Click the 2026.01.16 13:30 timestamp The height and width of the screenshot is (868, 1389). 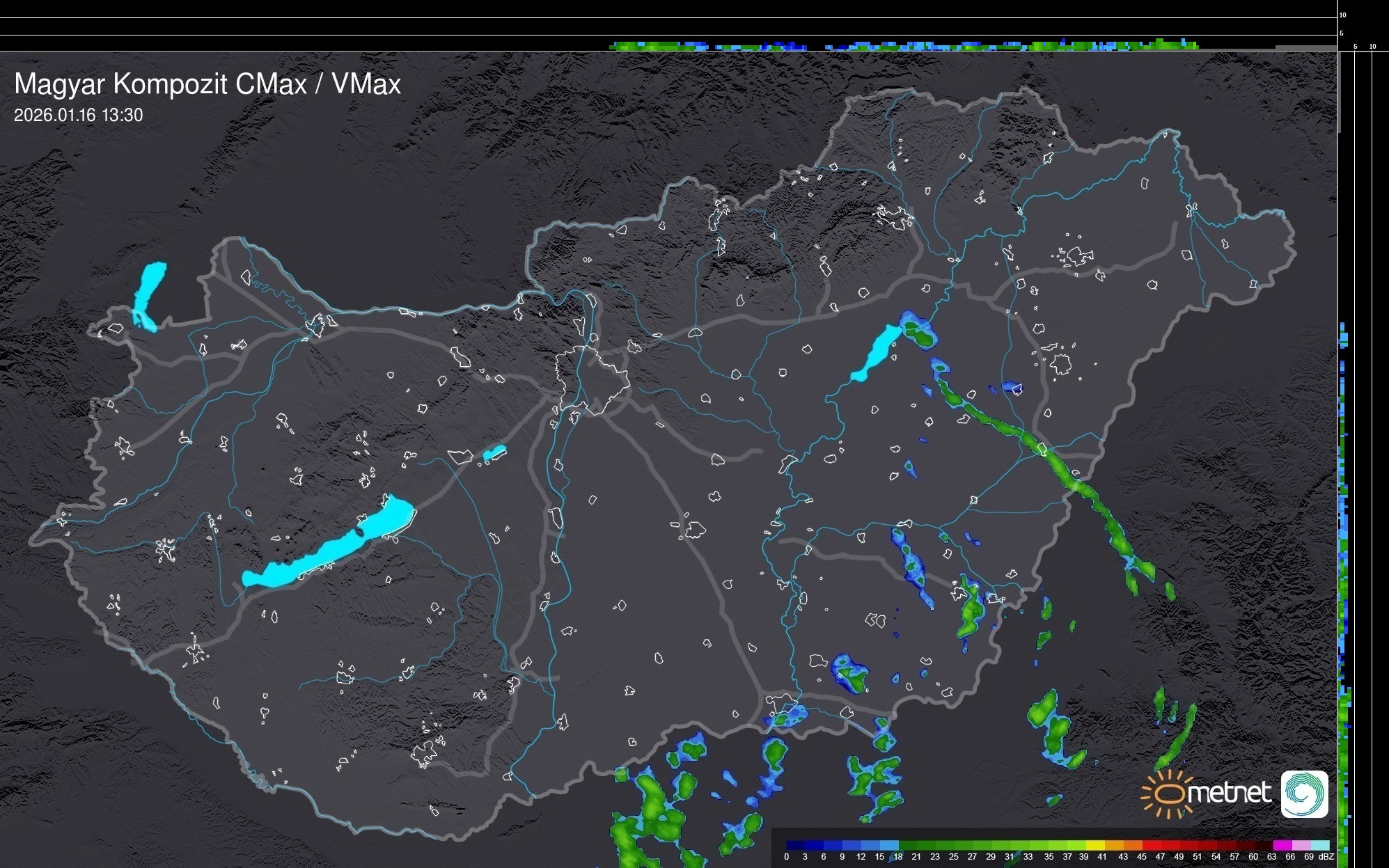tap(78, 116)
